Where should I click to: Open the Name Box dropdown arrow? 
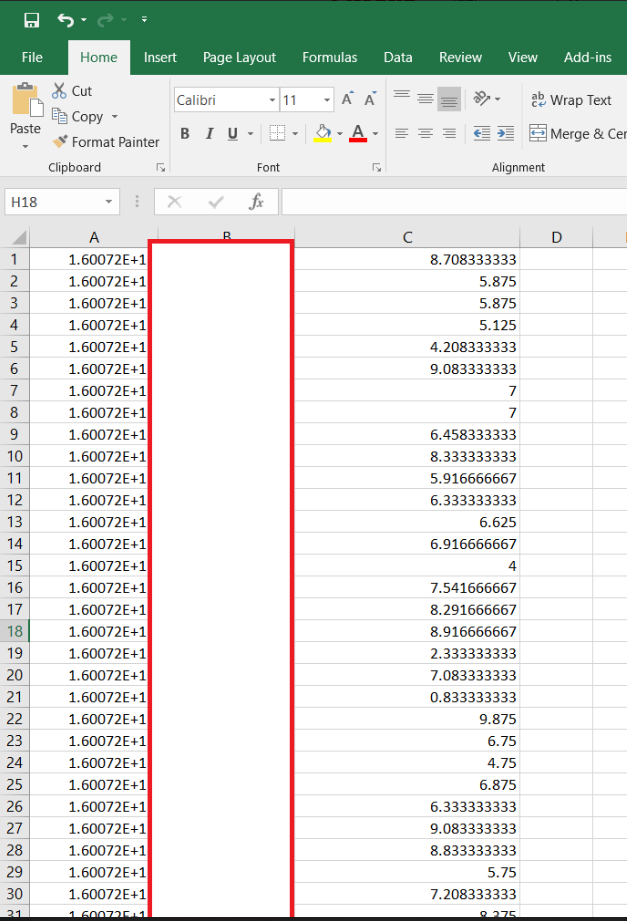point(109,202)
